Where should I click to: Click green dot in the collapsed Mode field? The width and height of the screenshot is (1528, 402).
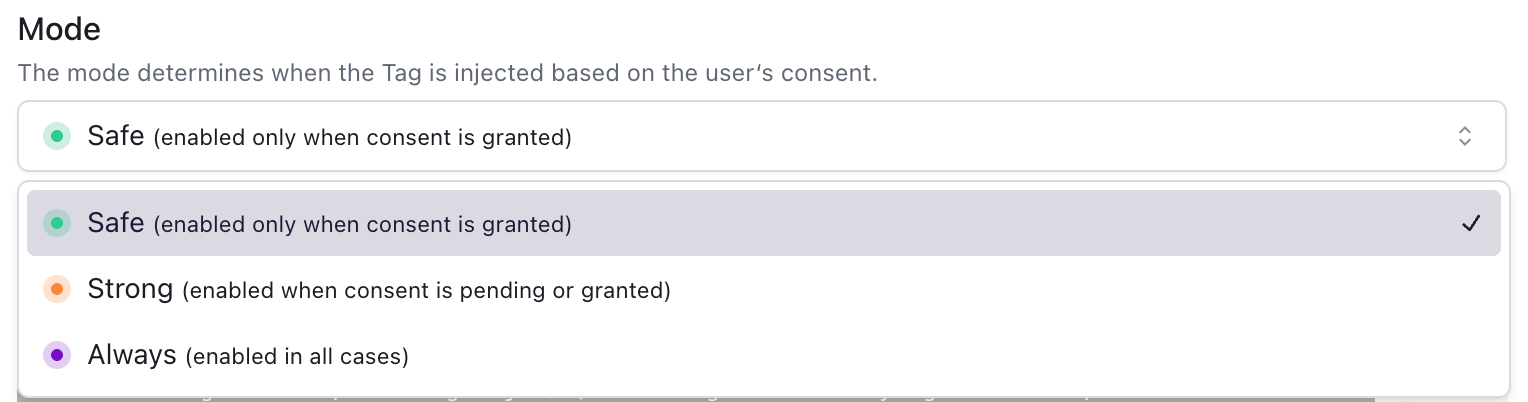pos(57,136)
